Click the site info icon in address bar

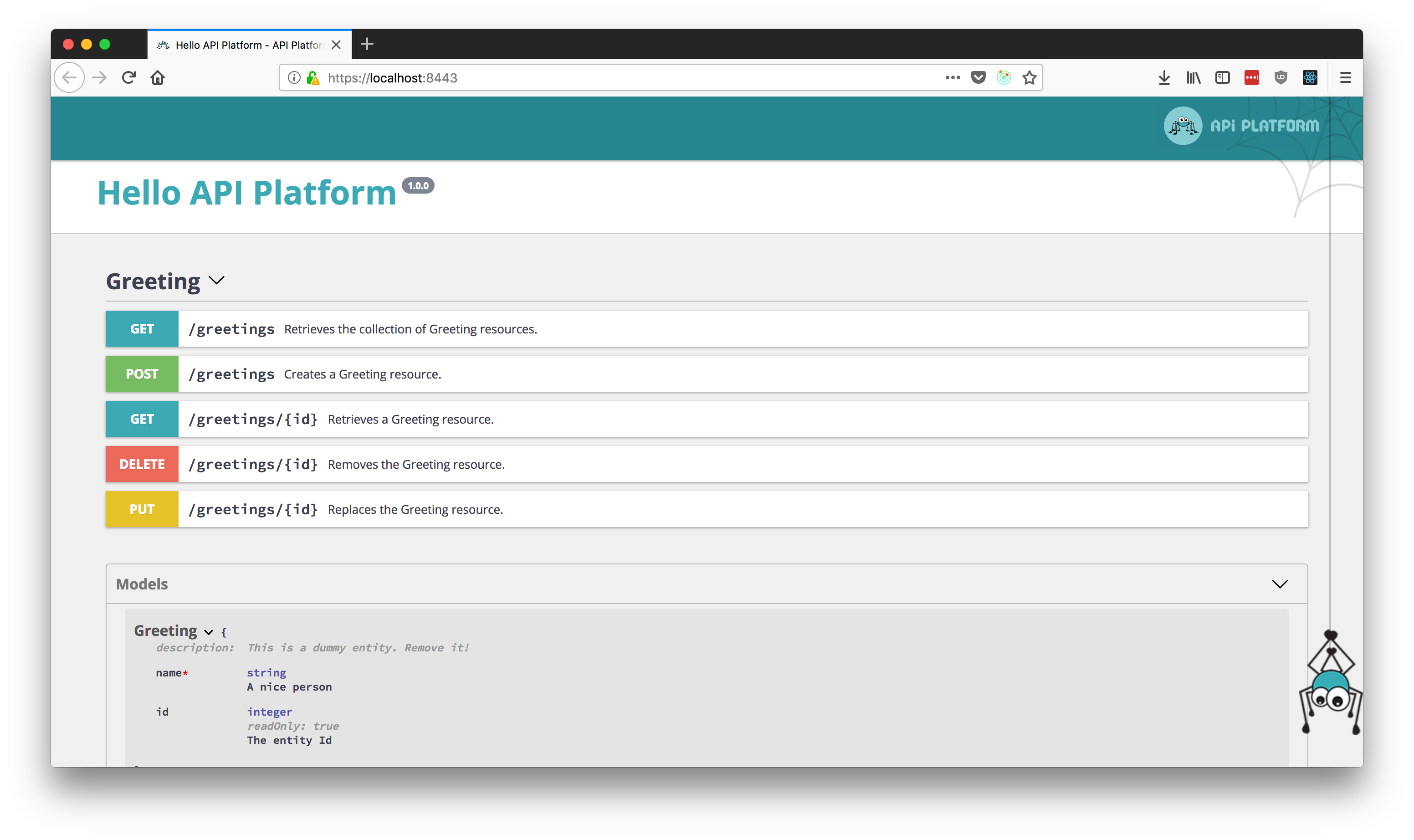click(294, 77)
